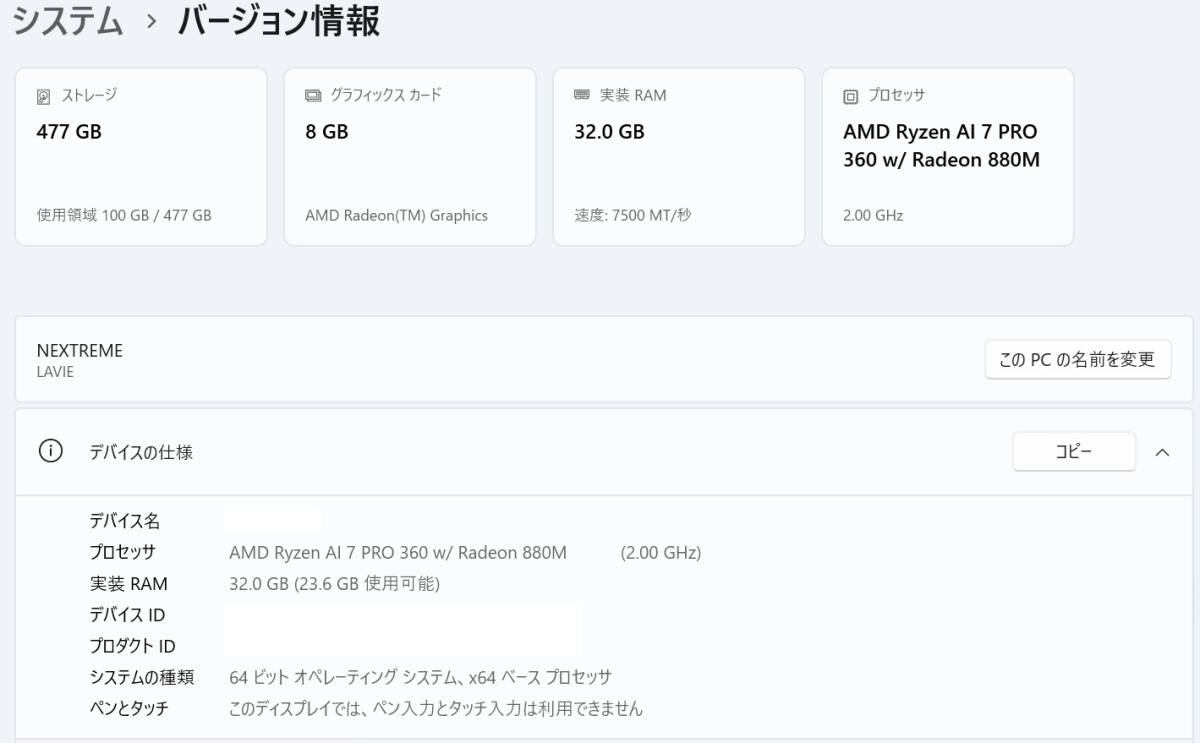Click the device specifications info icon
The image size is (1200, 743).
[50, 452]
